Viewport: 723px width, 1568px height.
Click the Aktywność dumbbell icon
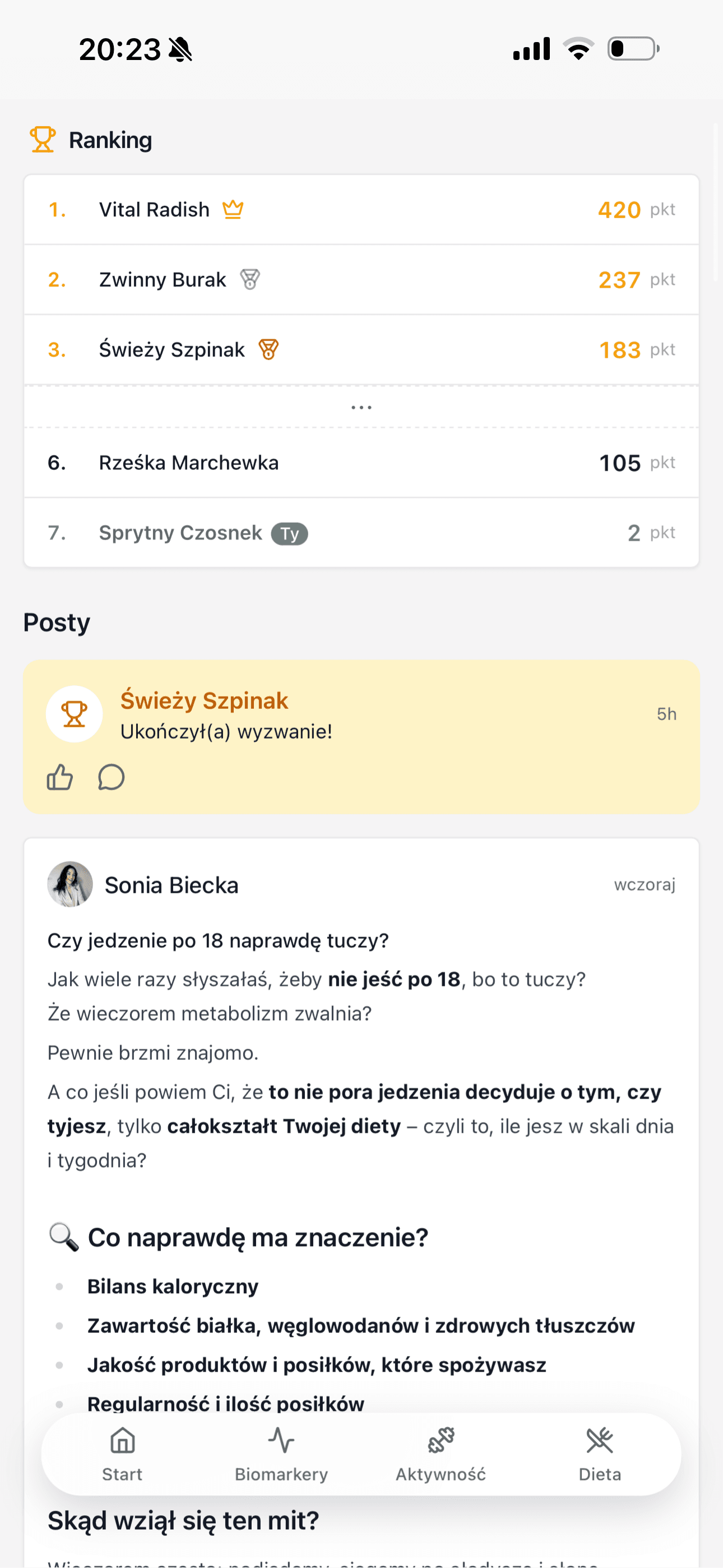(441, 1441)
